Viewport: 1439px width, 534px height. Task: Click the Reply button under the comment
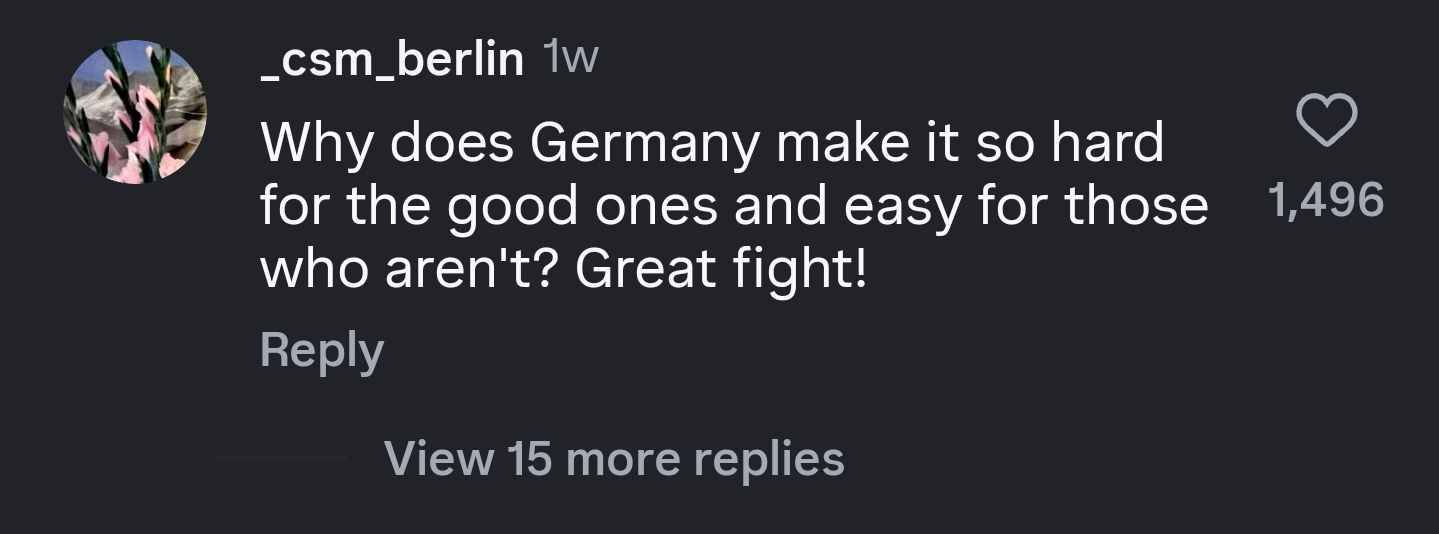tap(321, 351)
